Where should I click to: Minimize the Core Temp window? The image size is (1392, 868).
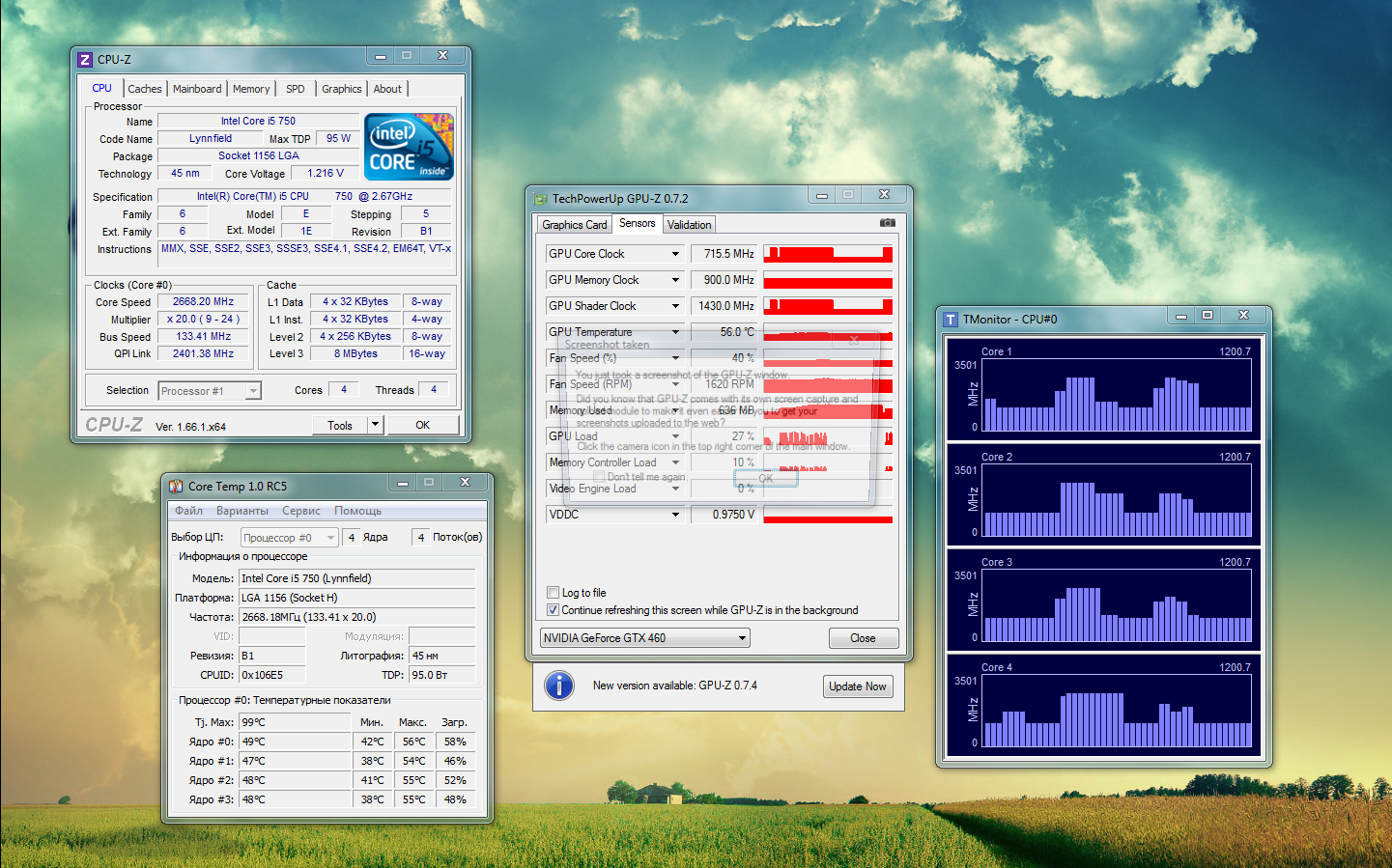(x=403, y=482)
